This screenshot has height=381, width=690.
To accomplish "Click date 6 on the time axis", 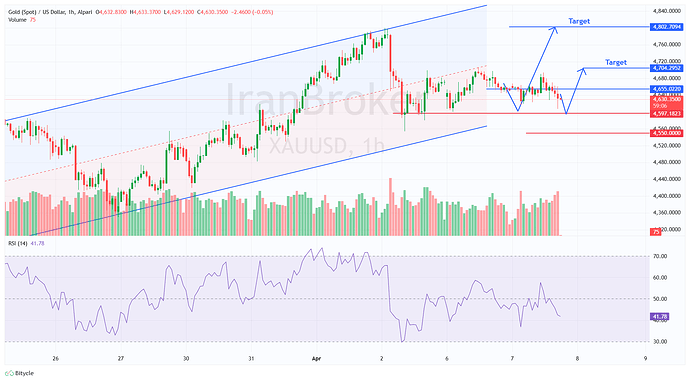I will click(x=447, y=359).
